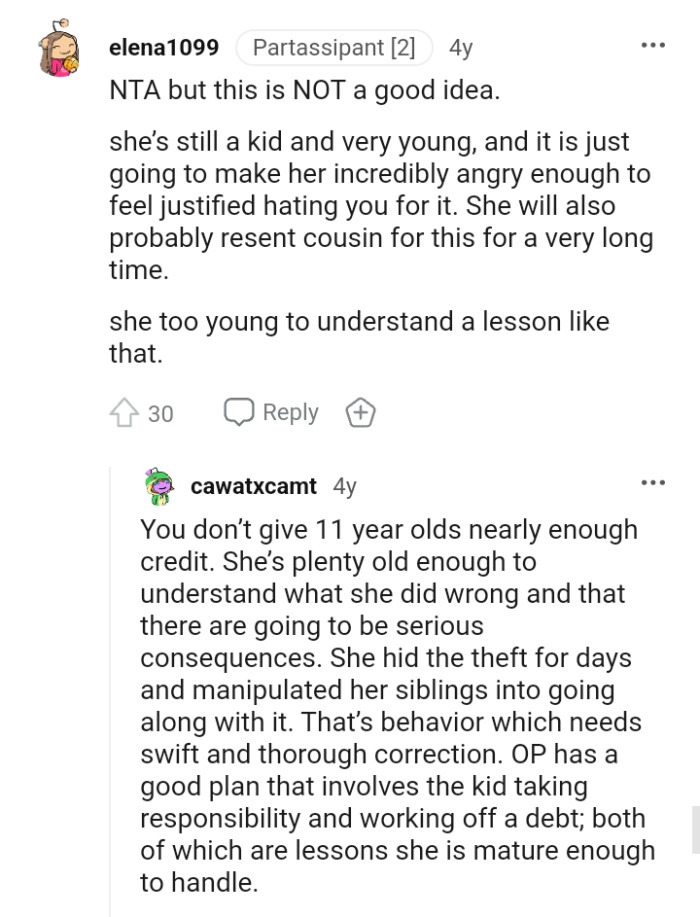Select the Partassipant [2] flair tag

pos(333,45)
